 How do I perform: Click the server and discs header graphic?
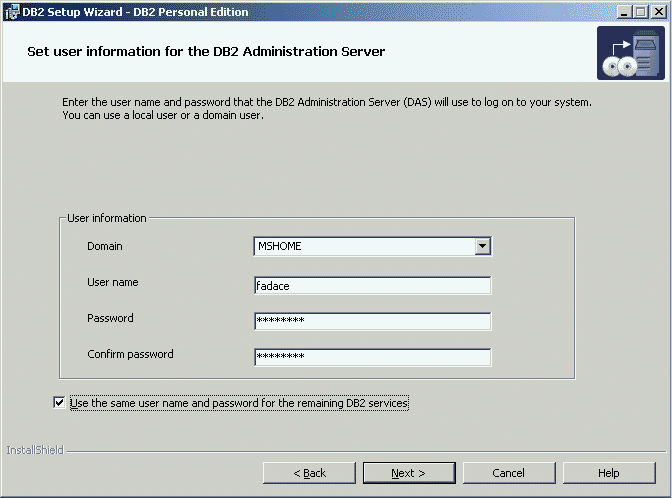pos(630,54)
